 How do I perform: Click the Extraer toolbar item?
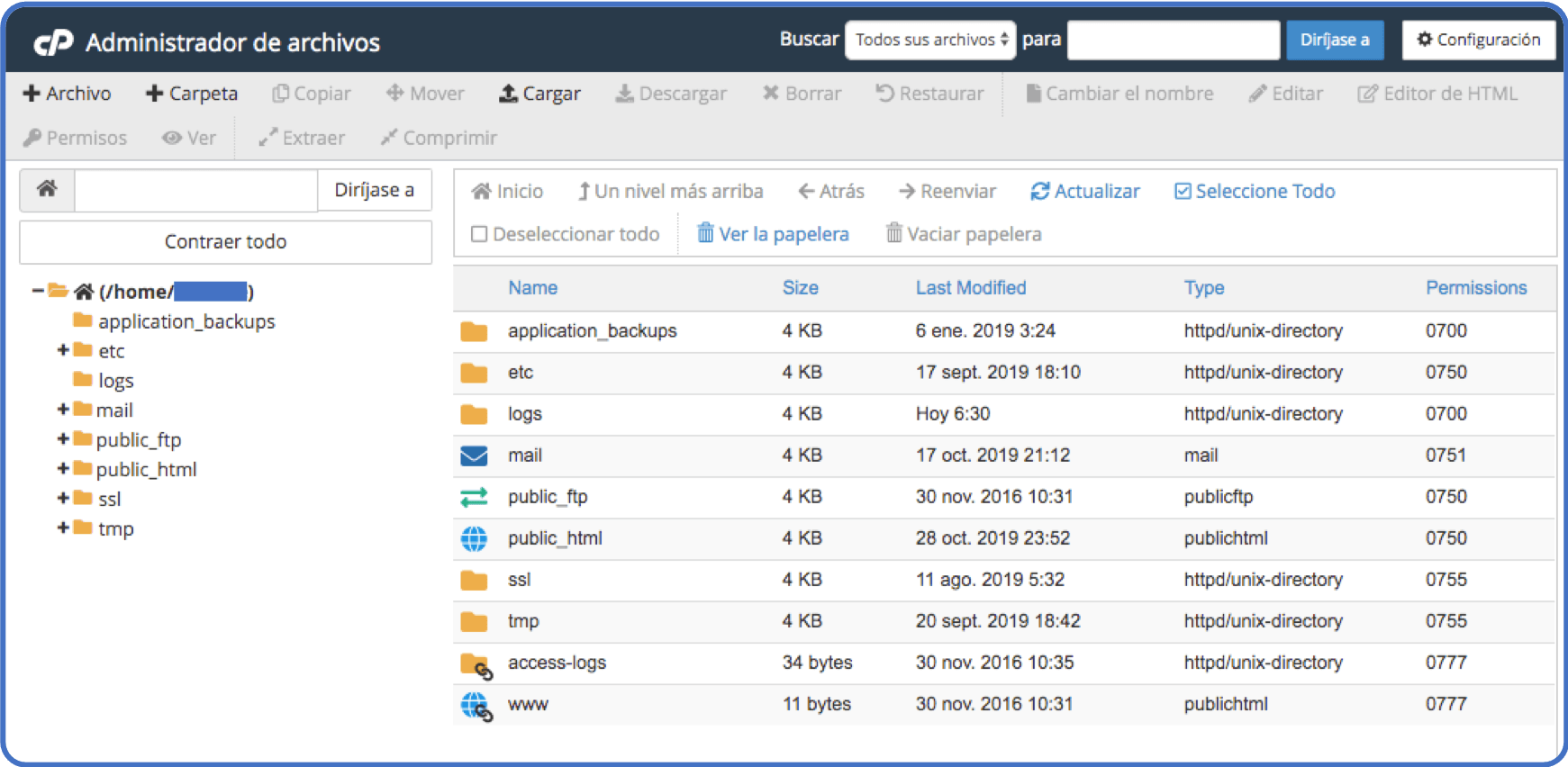pos(302,138)
